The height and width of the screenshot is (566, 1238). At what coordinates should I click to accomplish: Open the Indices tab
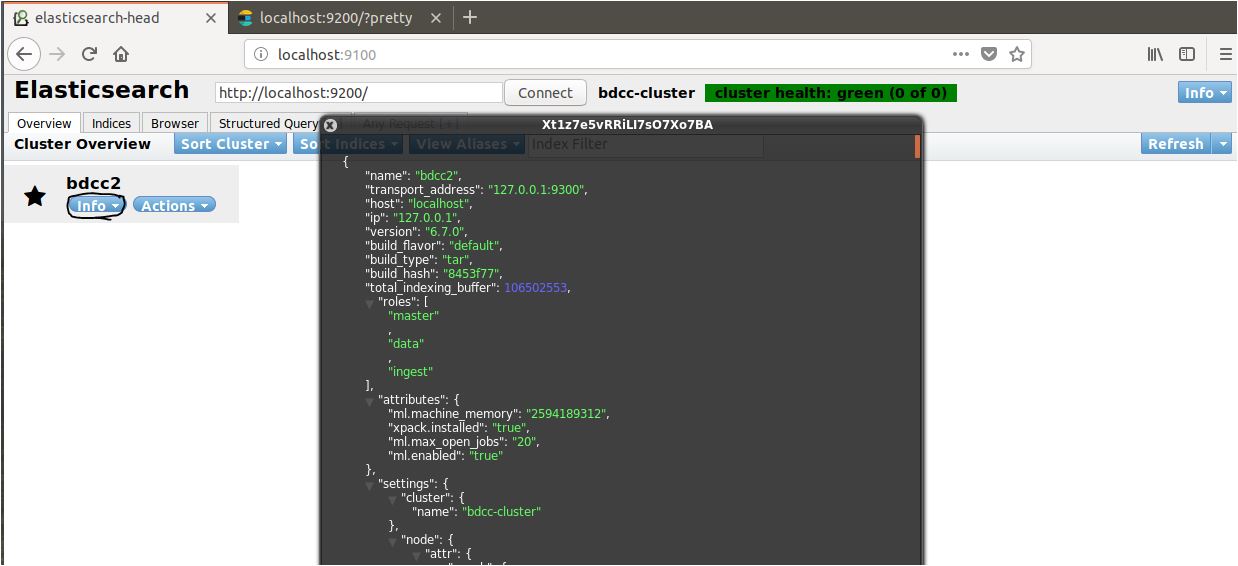pos(111,123)
